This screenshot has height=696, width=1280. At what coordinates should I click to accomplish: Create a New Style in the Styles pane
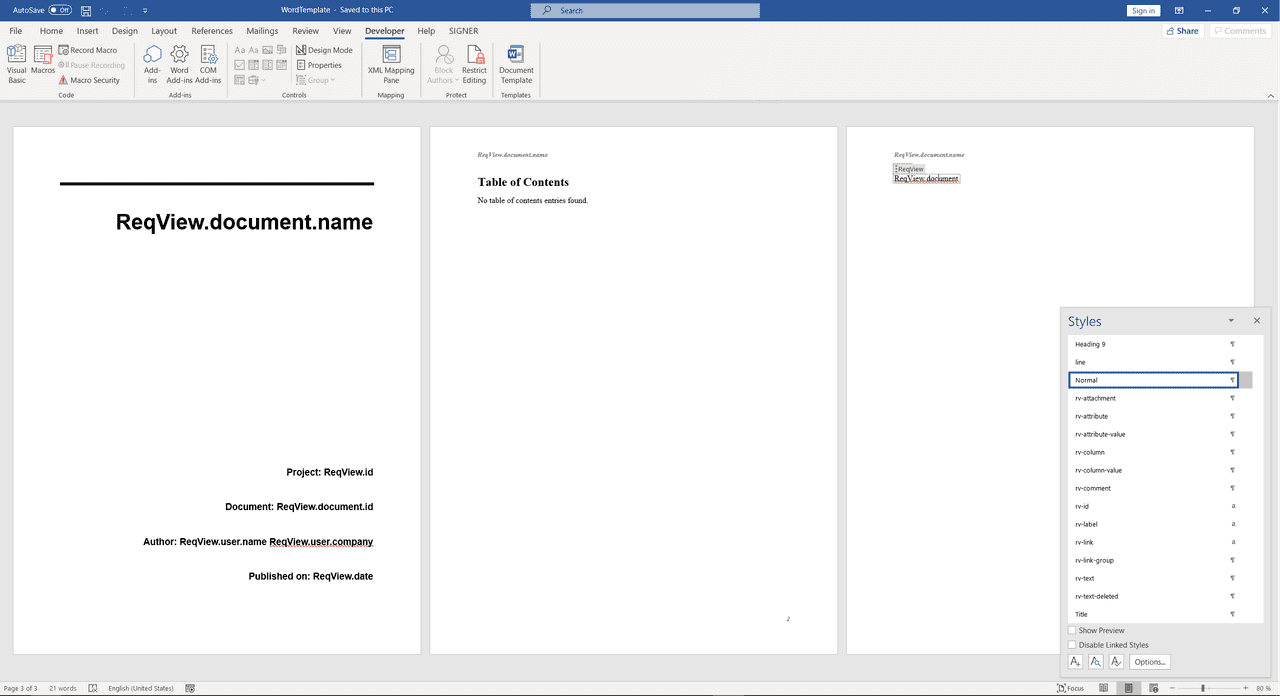1075,661
